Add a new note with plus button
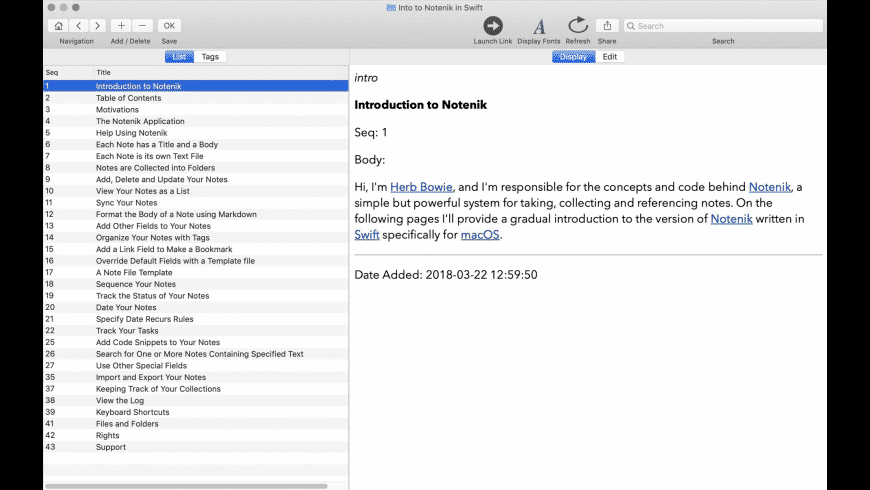Viewport: 870px width, 490px height. click(121, 26)
